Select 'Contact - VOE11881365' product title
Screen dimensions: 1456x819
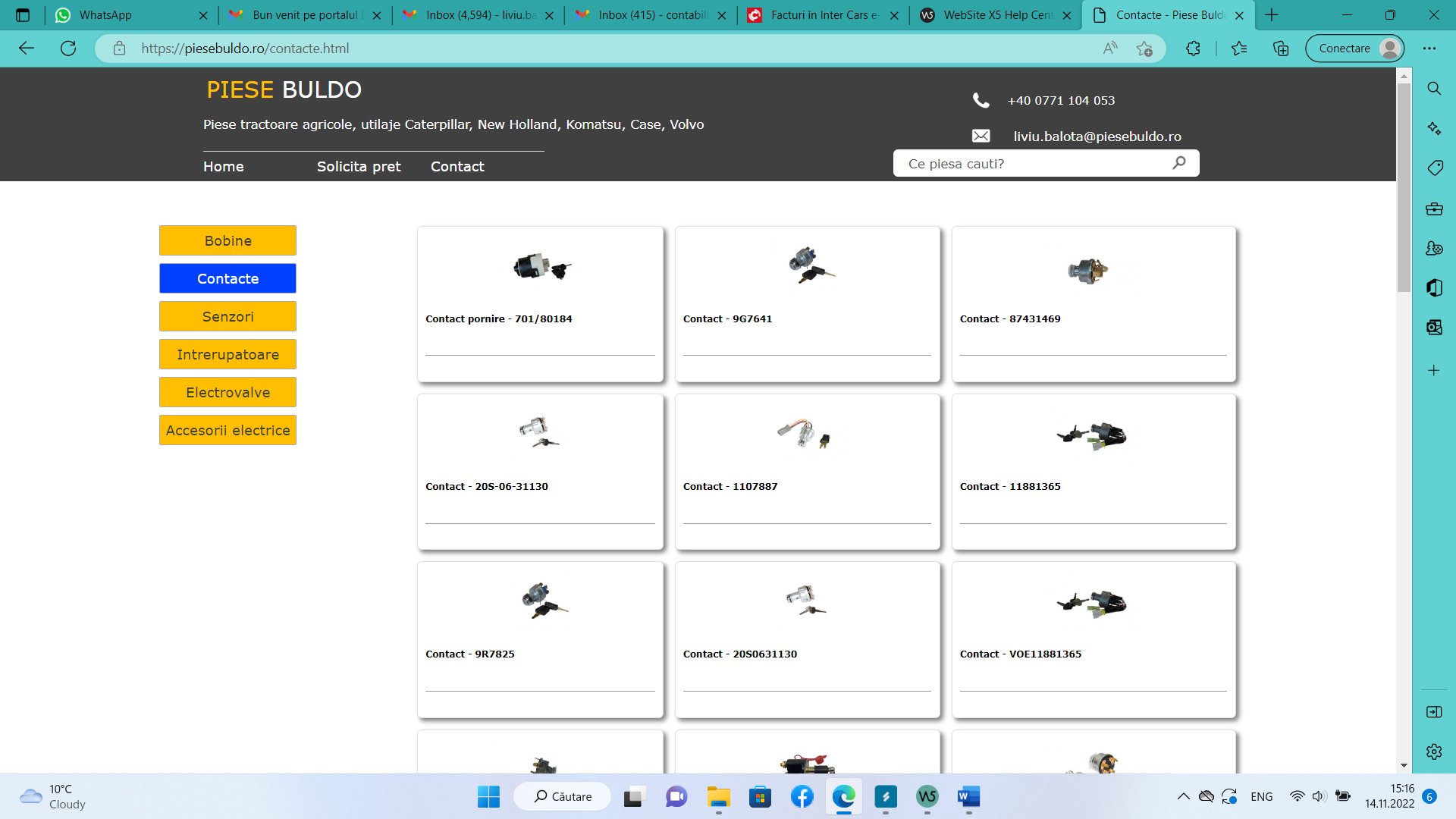pos(1021,654)
